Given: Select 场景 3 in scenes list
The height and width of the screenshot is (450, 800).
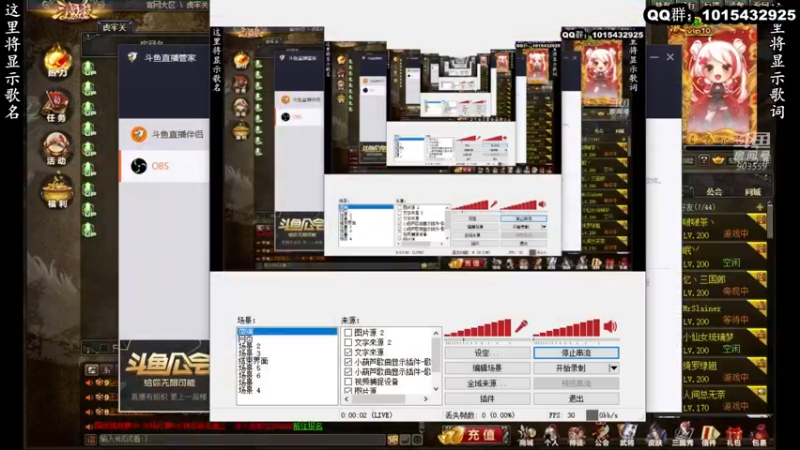Looking at the screenshot, I should click(x=249, y=353).
